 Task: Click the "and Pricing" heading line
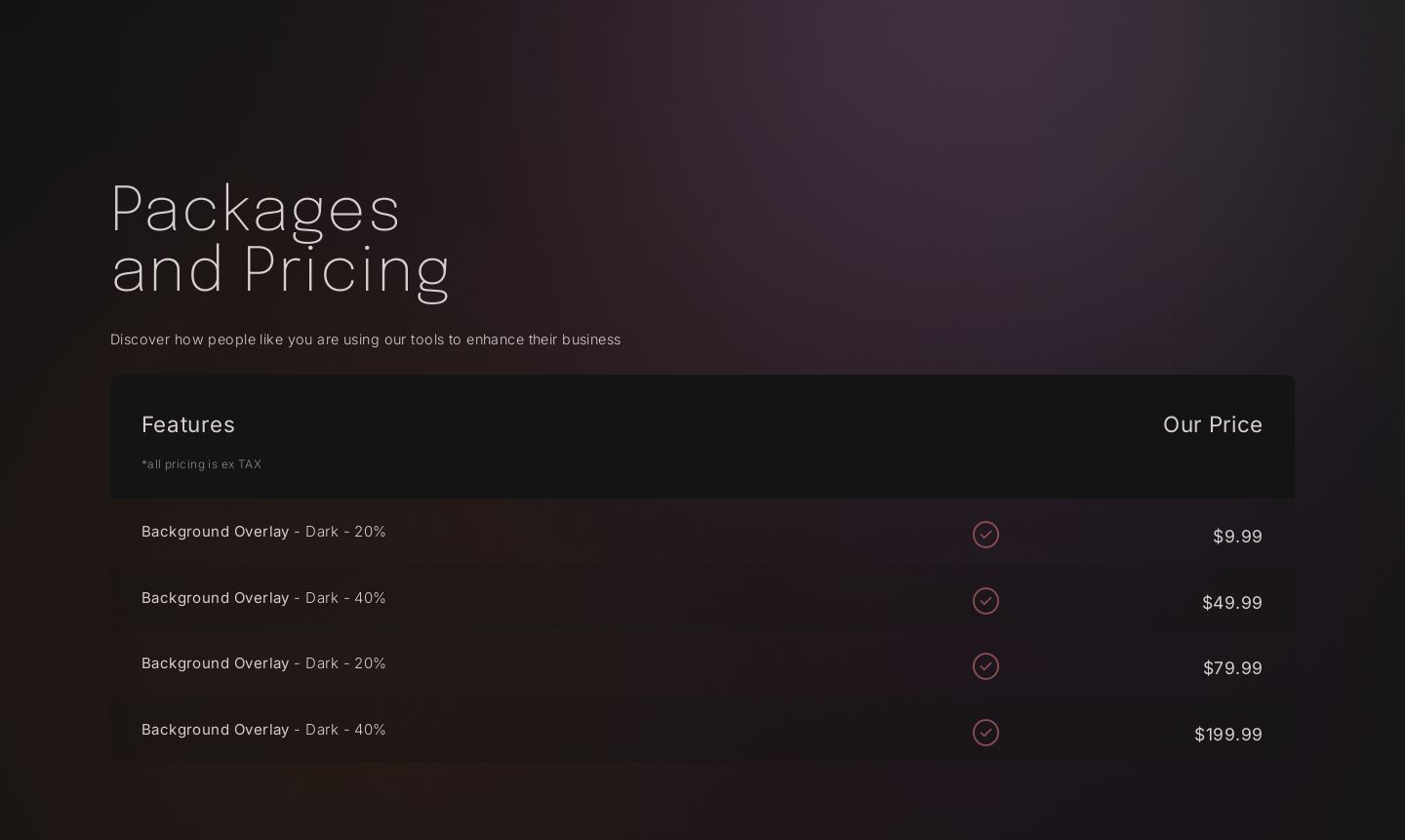point(280,268)
